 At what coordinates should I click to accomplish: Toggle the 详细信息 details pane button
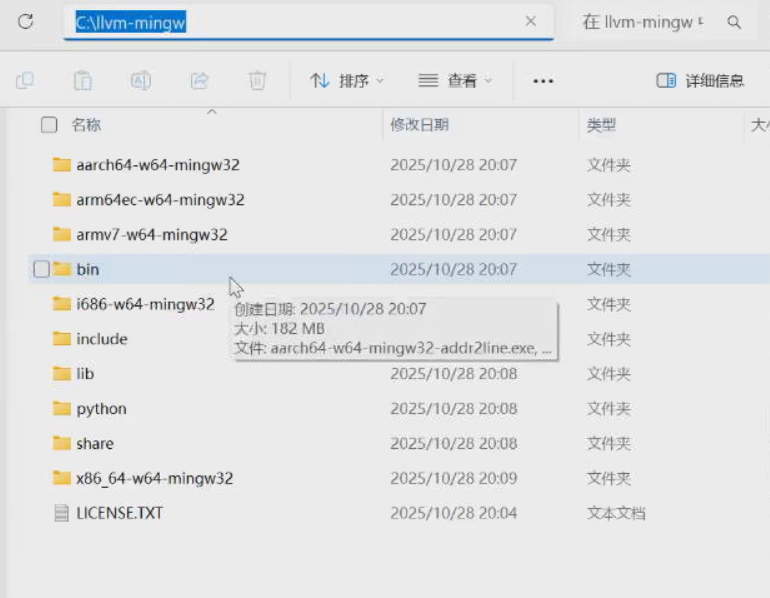click(x=700, y=81)
